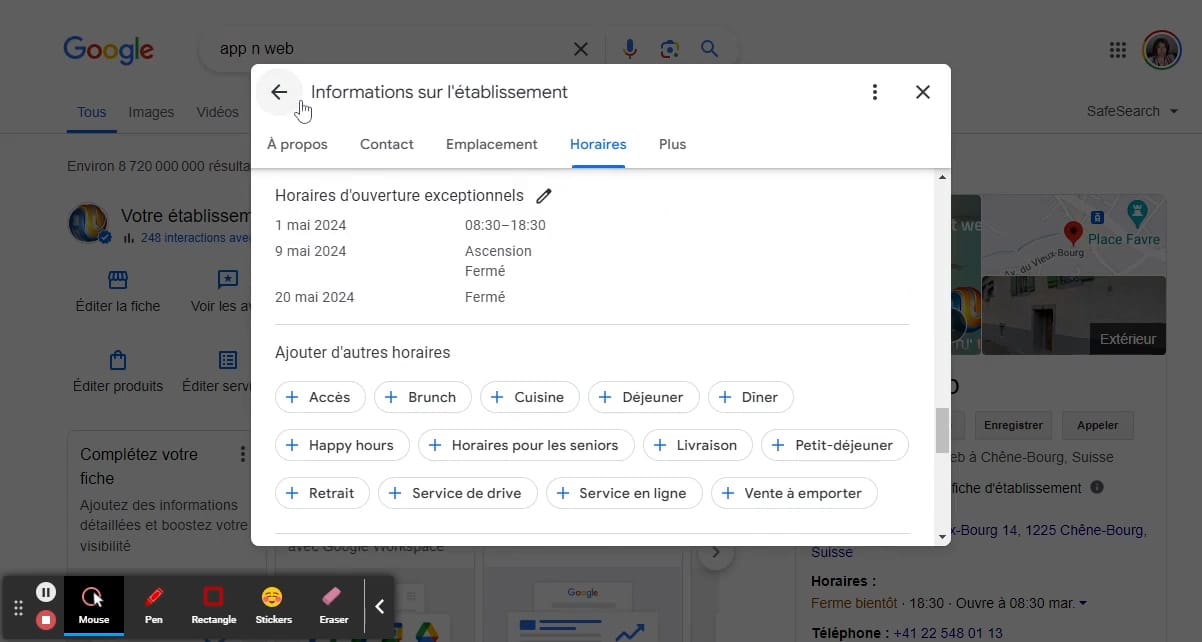Start voice search with the microphone icon

point(630,49)
